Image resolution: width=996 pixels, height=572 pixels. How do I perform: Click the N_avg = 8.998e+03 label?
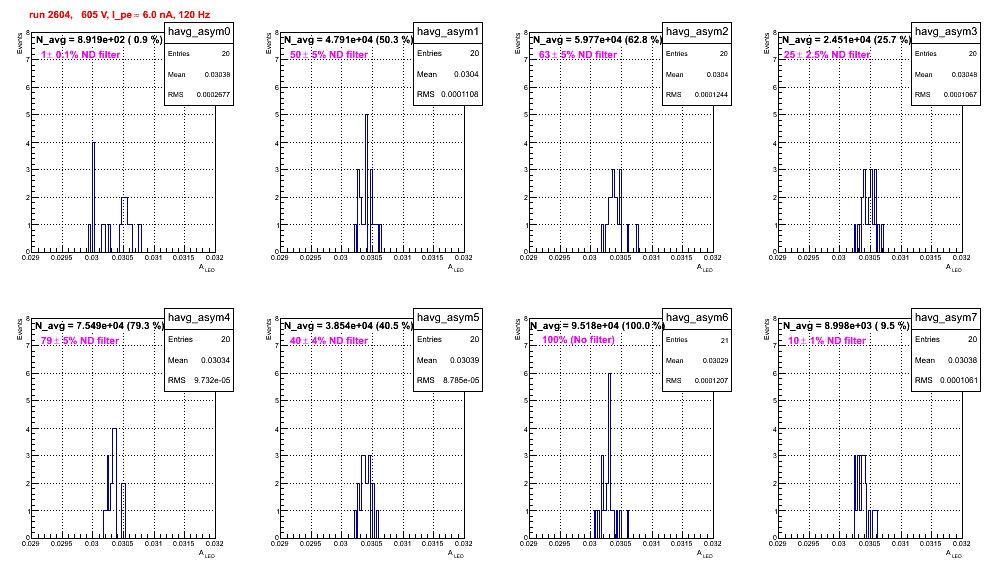(845, 325)
